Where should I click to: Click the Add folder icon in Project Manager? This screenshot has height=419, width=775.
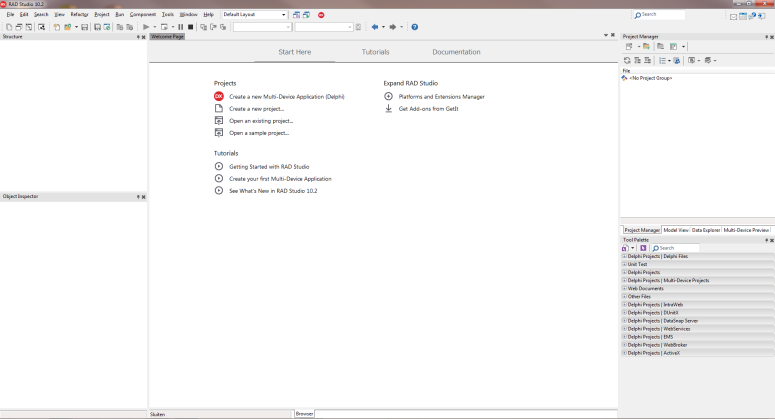(x=646, y=46)
